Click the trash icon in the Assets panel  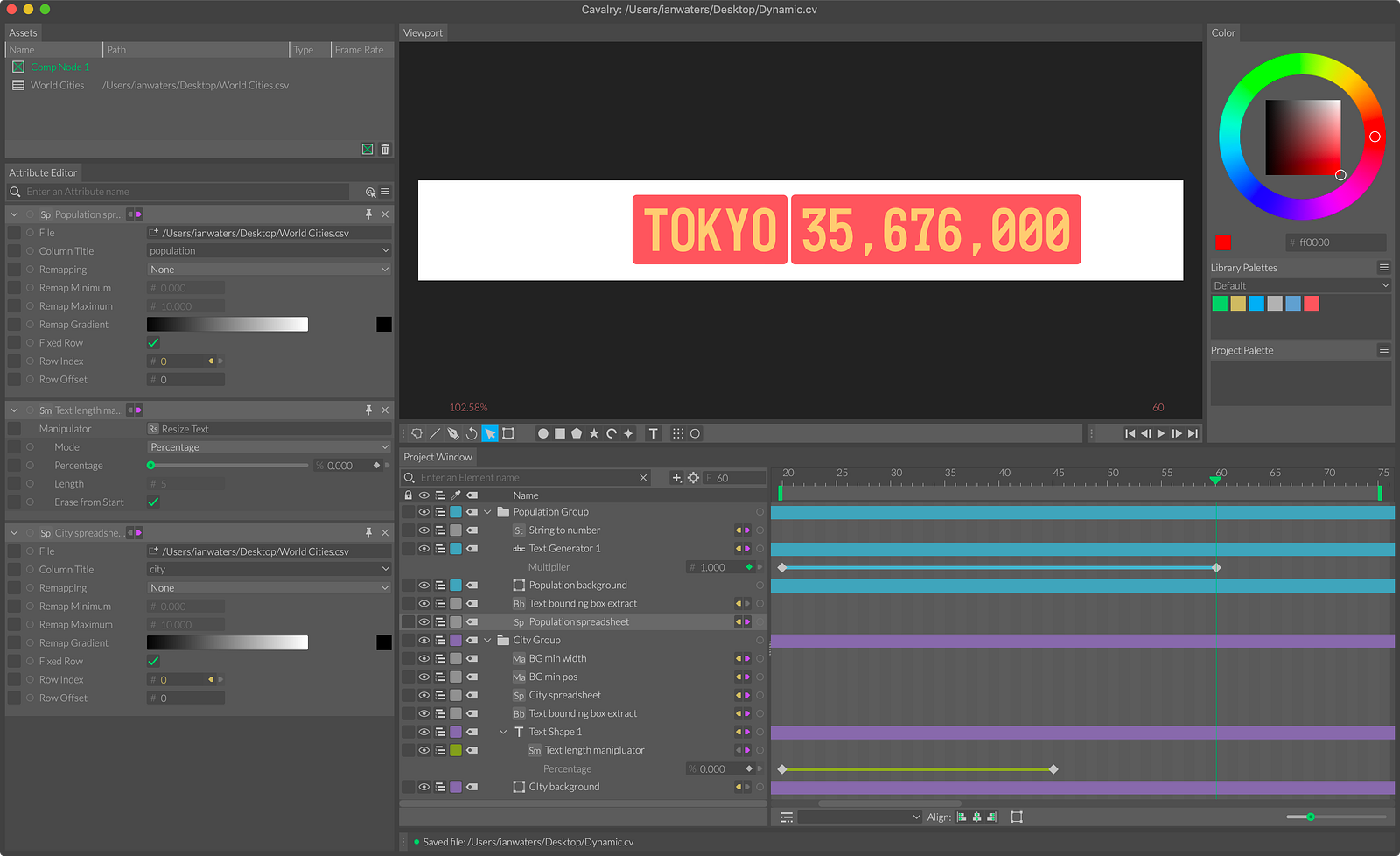click(385, 150)
